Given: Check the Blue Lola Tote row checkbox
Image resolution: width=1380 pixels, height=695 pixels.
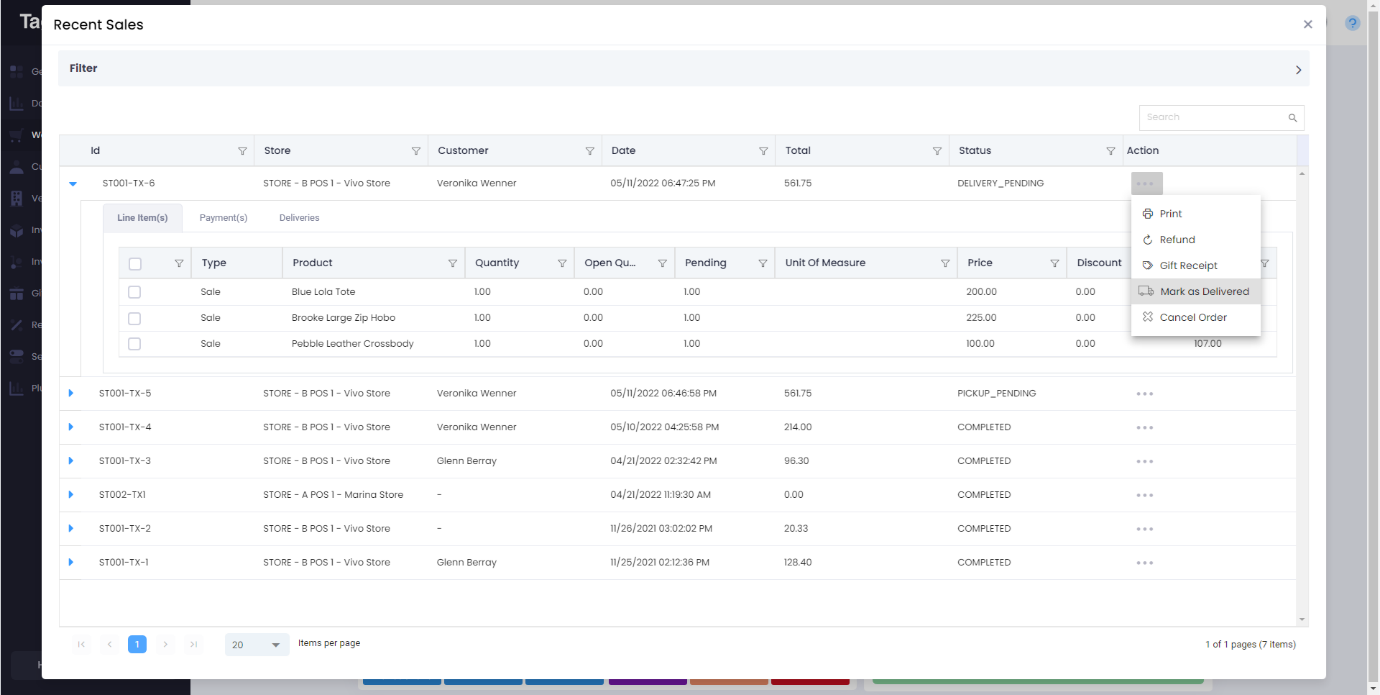Looking at the screenshot, I should click(134, 292).
